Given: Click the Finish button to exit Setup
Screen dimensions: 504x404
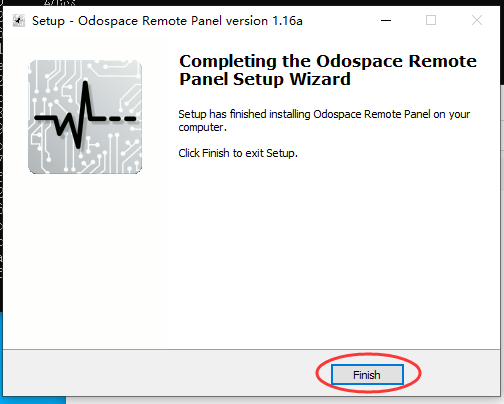Looking at the screenshot, I should click(x=367, y=374).
